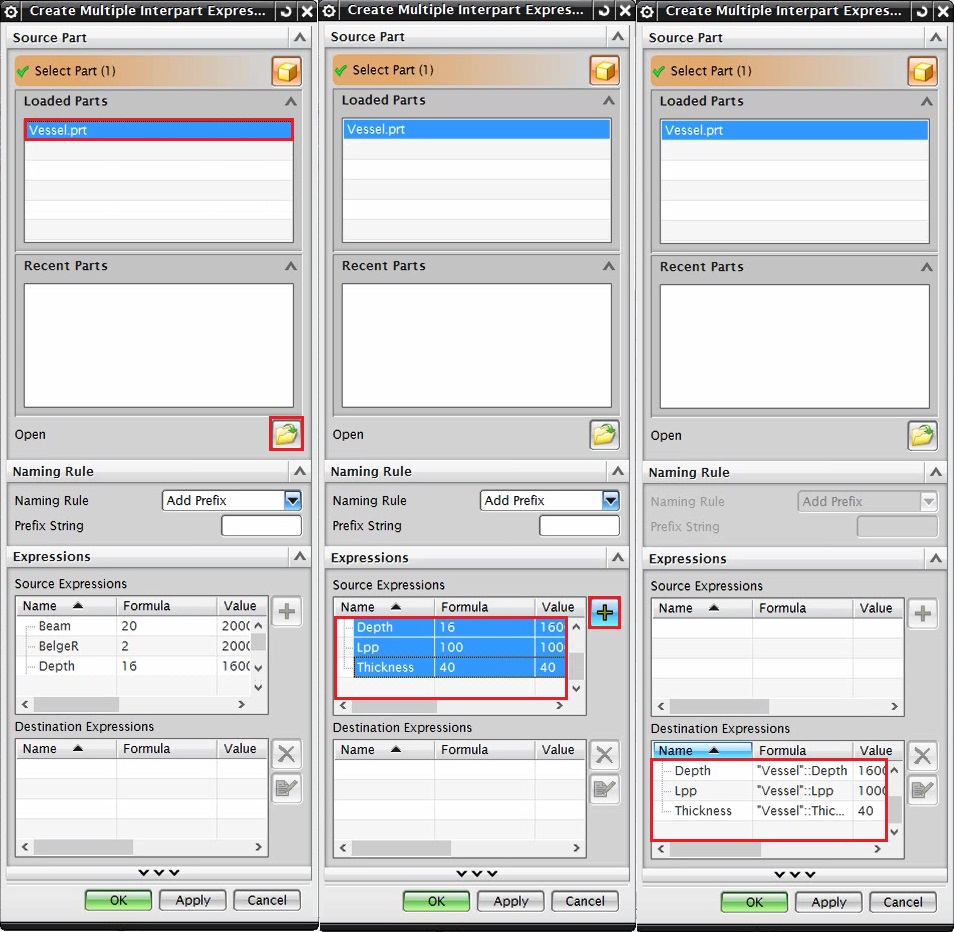The width and height of the screenshot is (954, 932).
Task: Click OK in the right dialog
Action: tap(754, 902)
